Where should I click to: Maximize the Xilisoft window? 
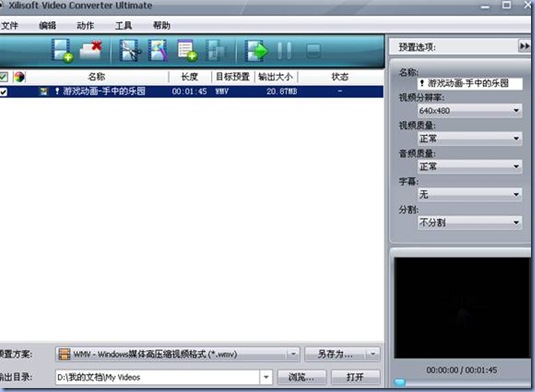(506, 5)
